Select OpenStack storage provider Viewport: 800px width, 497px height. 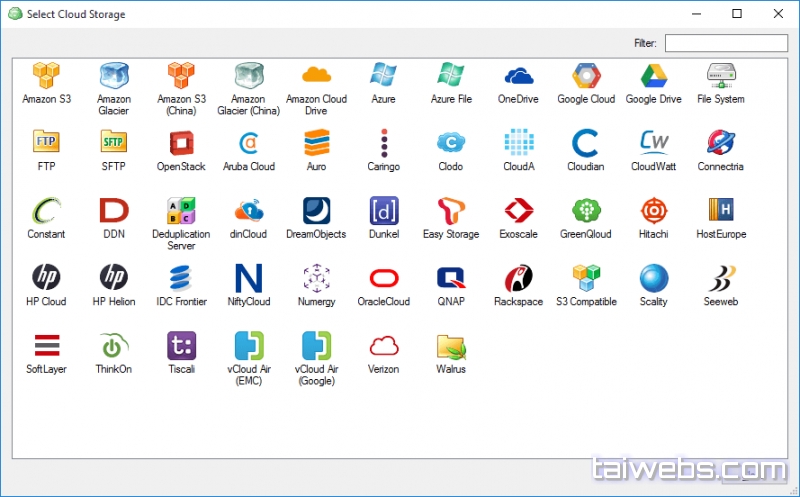click(181, 143)
